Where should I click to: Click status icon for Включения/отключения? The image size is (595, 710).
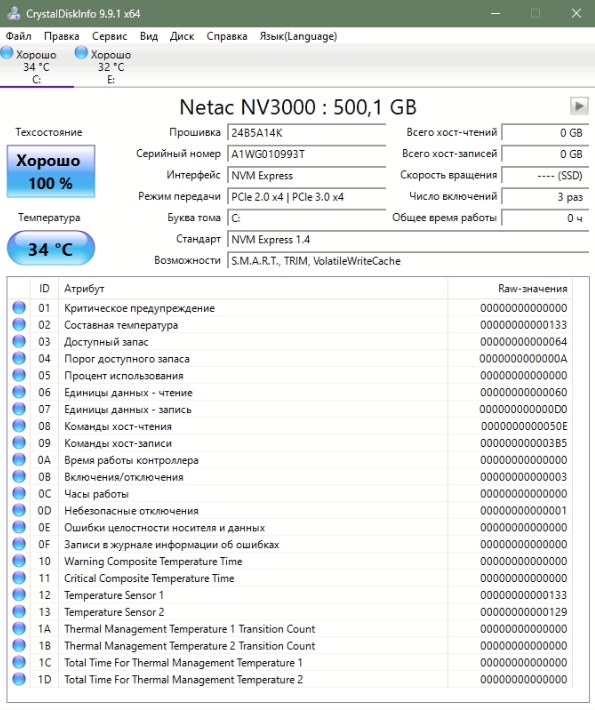click(x=19, y=476)
